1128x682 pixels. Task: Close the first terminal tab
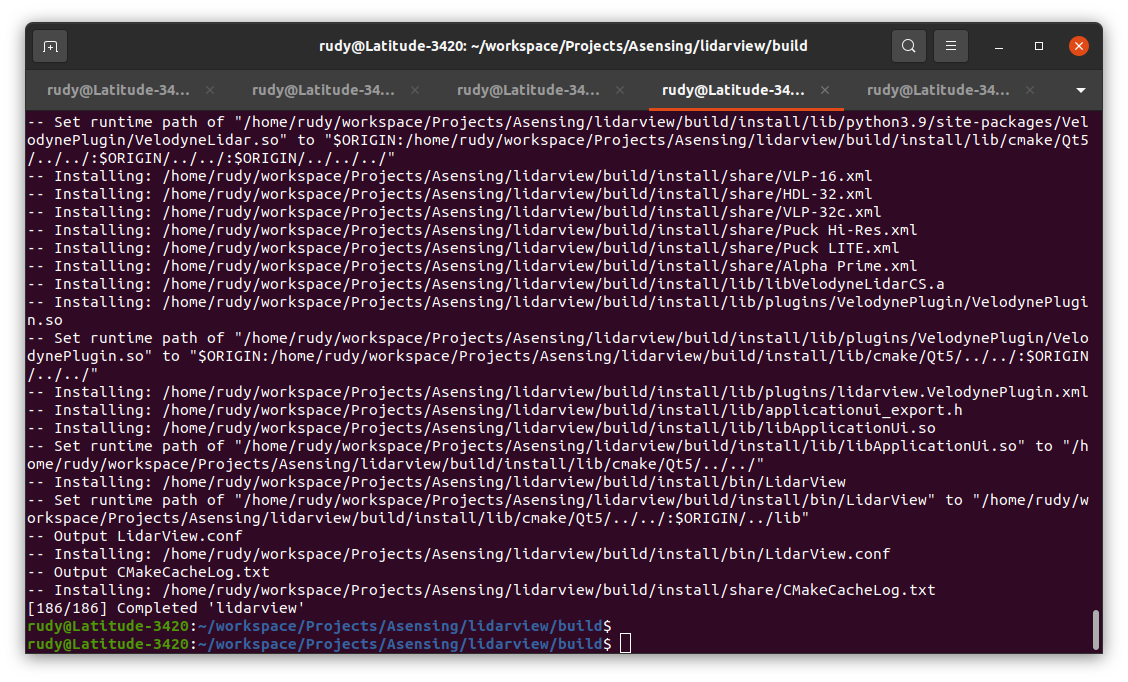210,89
